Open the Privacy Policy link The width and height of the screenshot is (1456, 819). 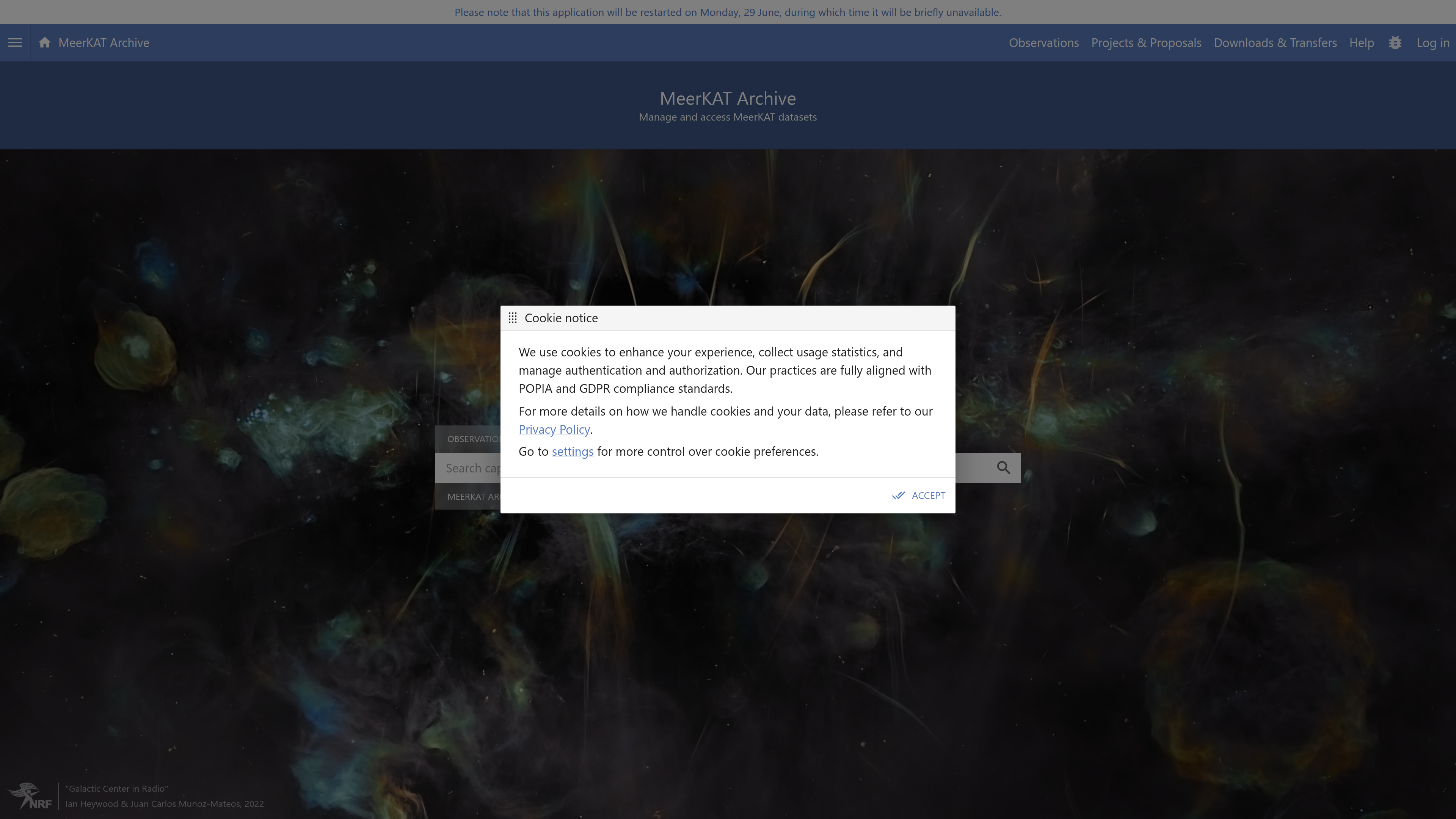pos(554,430)
